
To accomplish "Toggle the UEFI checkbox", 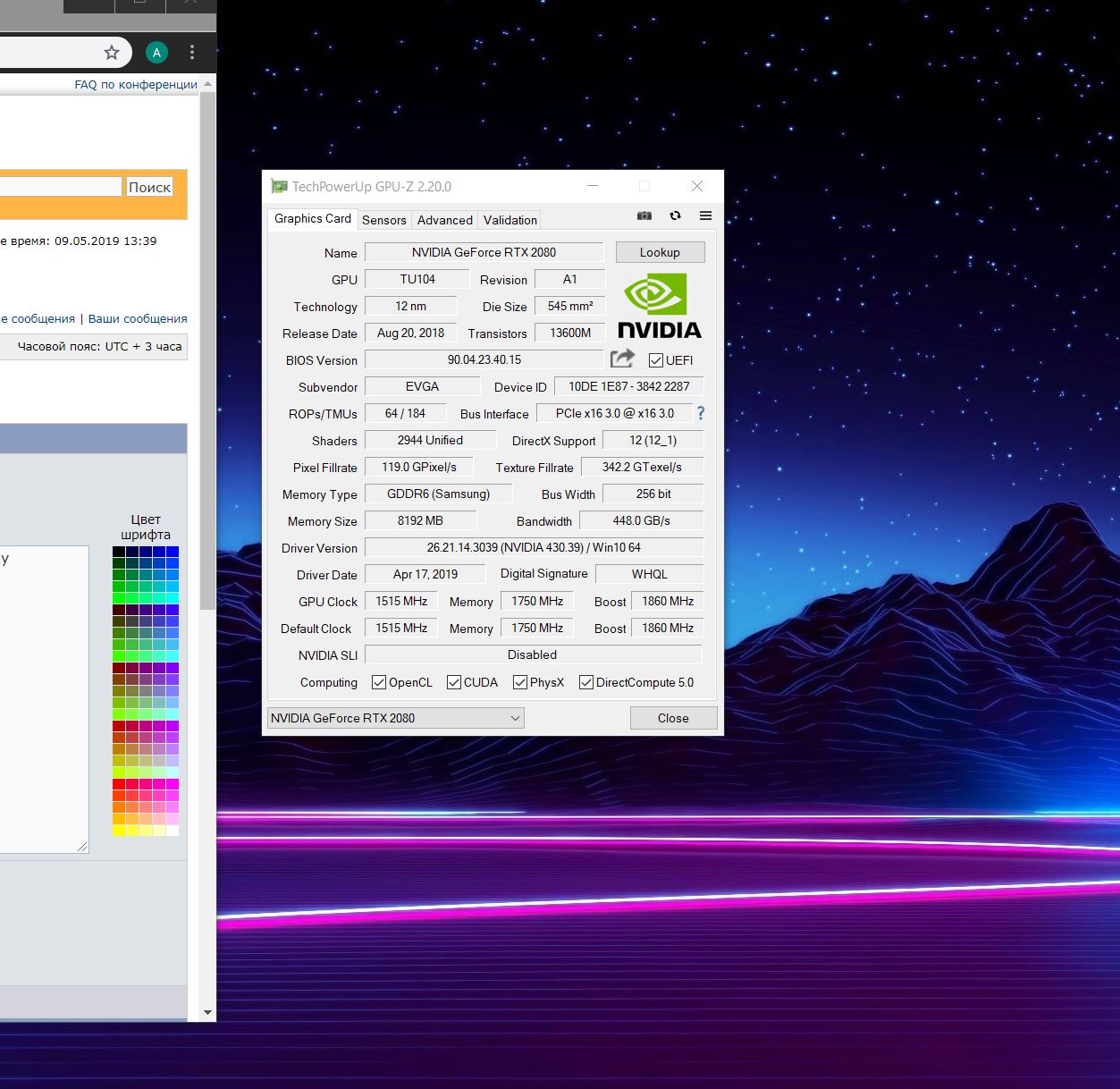I will coord(656,360).
